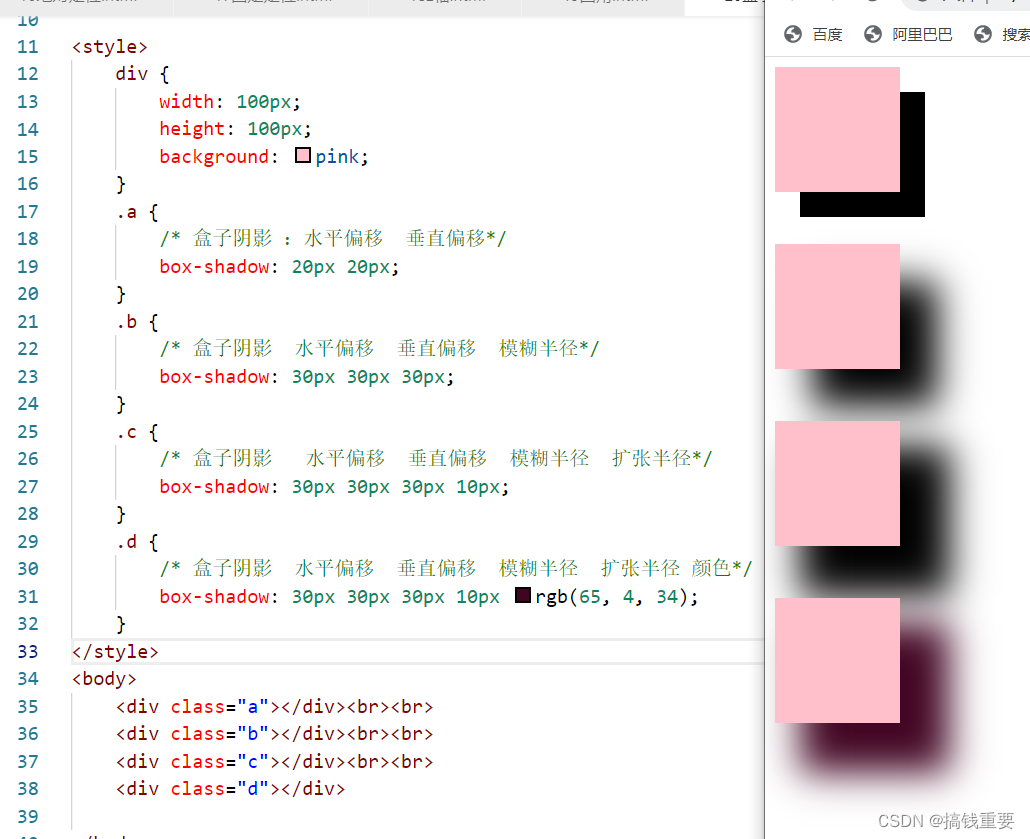Click the first pink box with solid shadow
This screenshot has width=1030, height=839.
838,129
